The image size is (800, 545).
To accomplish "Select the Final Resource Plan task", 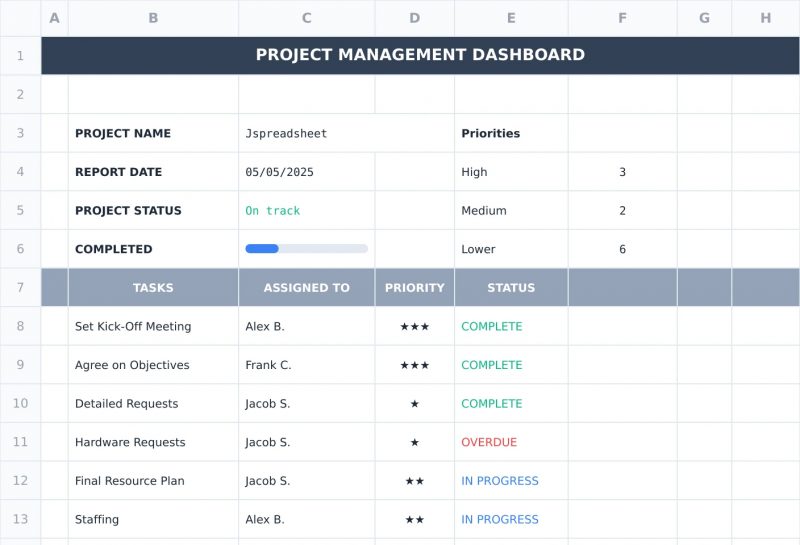I will coord(153,481).
